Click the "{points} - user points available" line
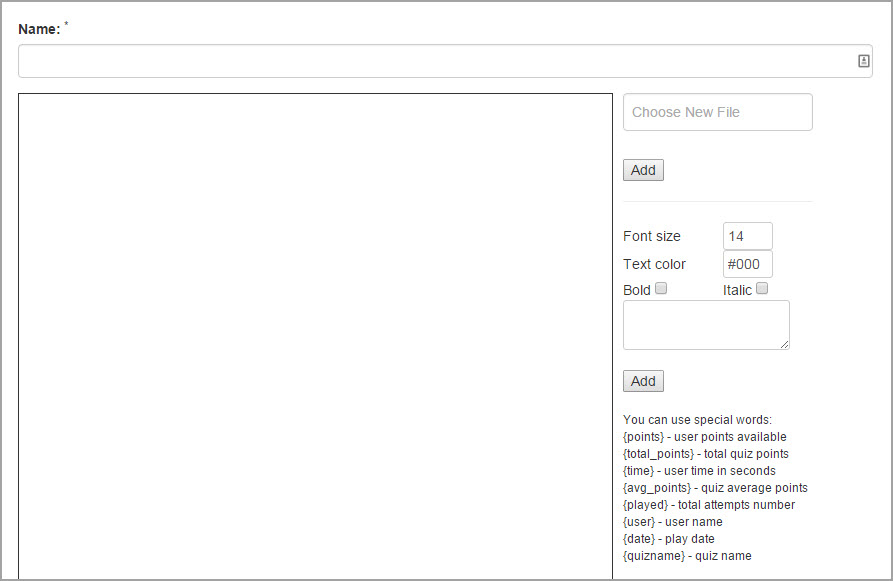 point(704,437)
